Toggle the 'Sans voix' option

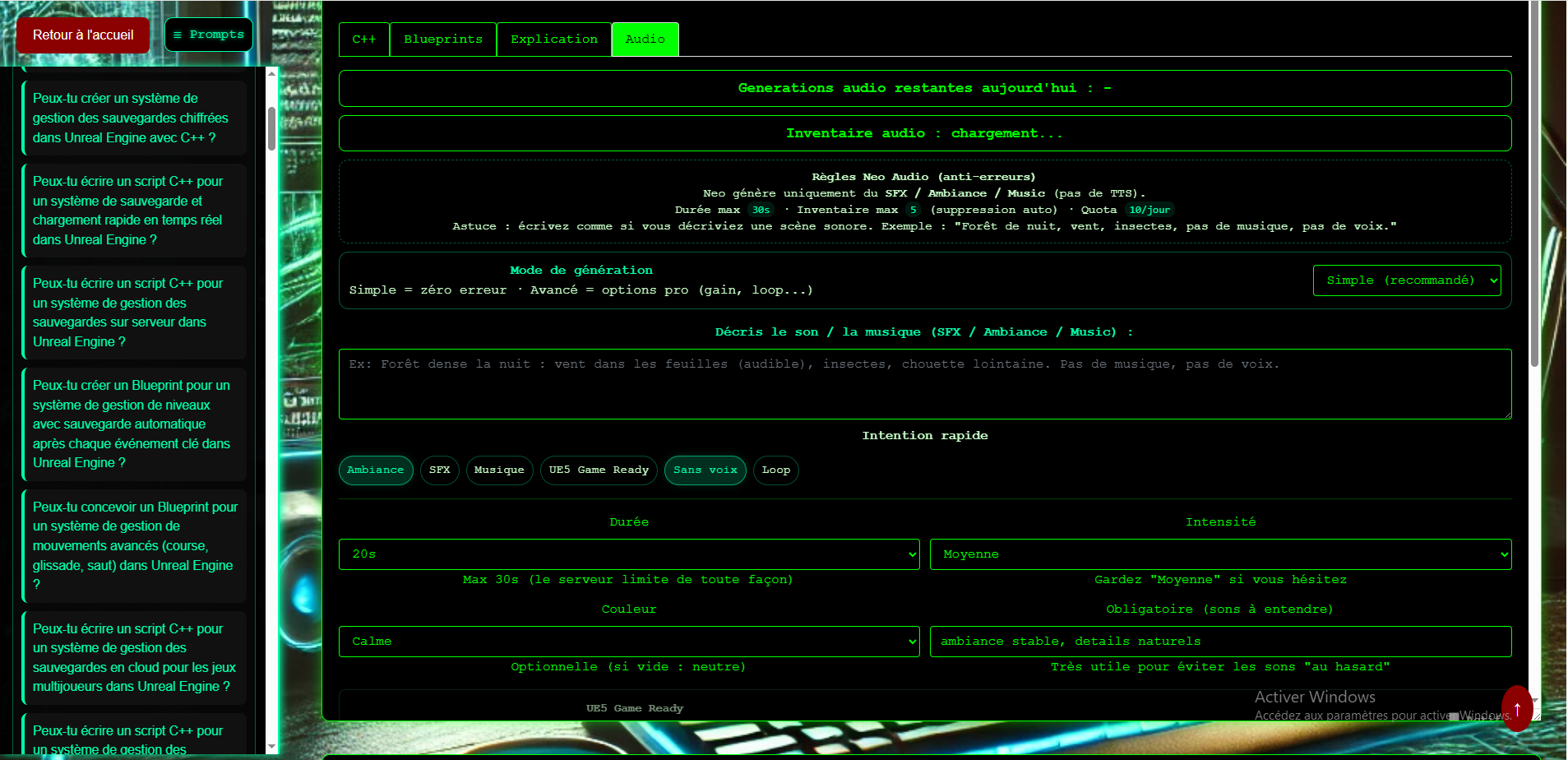point(705,470)
